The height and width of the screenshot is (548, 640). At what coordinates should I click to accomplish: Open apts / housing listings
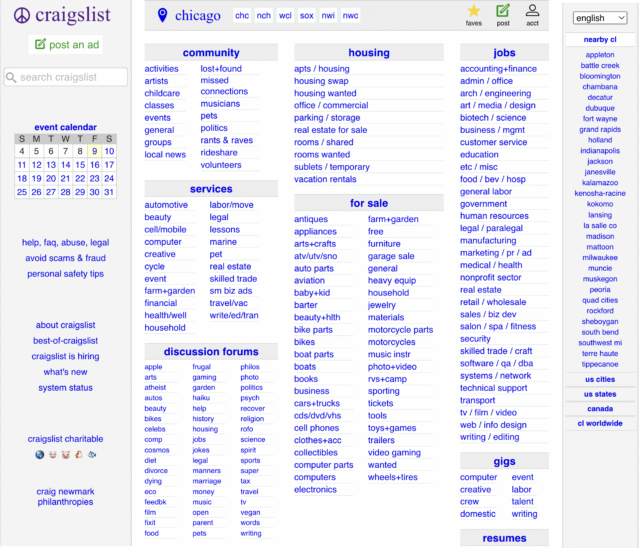[322, 69]
